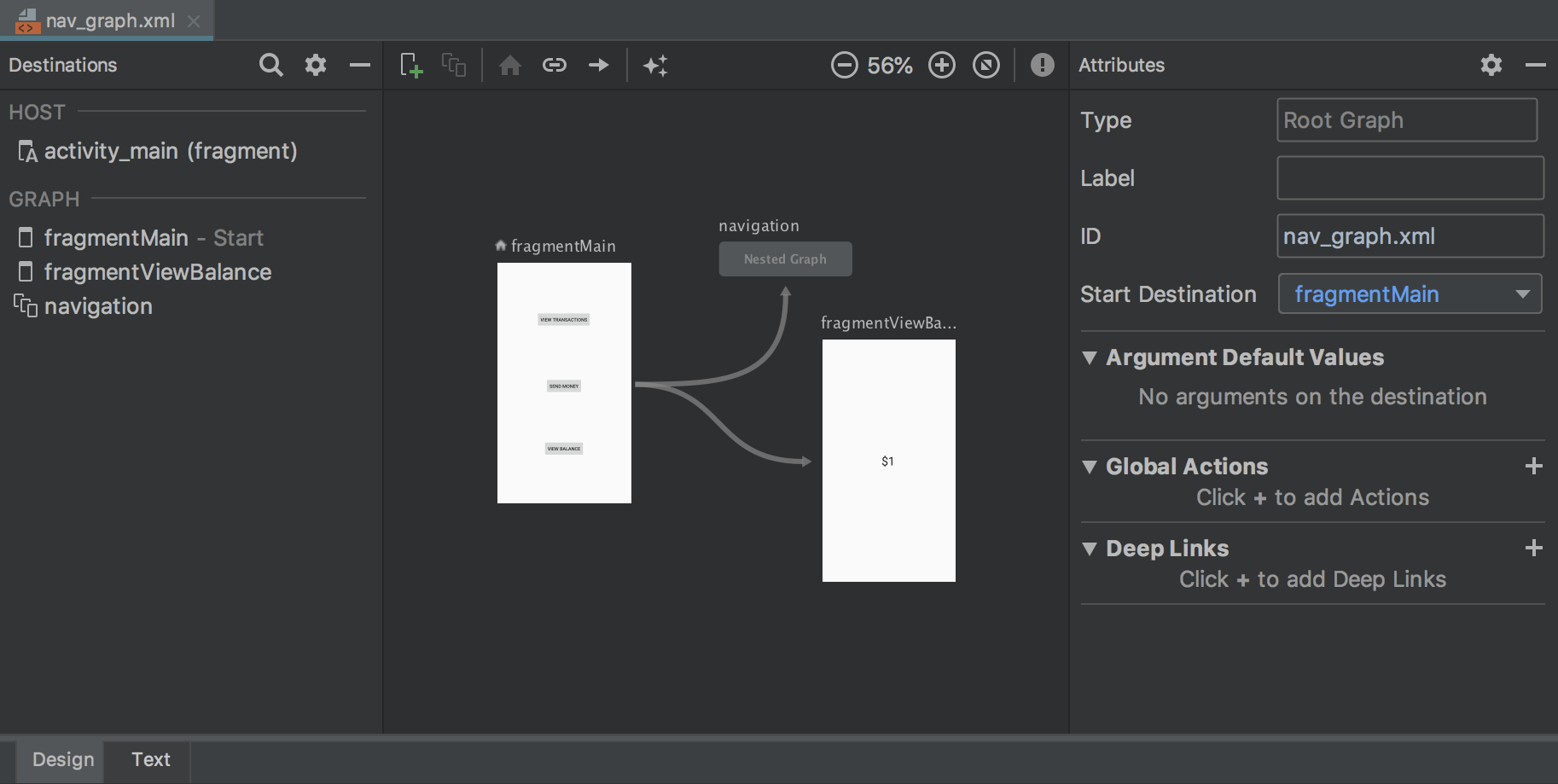The width and height of the screenshot is (1558, 784).
Task: Click the zoom-to-fit icon
Action: (x=985, y=65)
